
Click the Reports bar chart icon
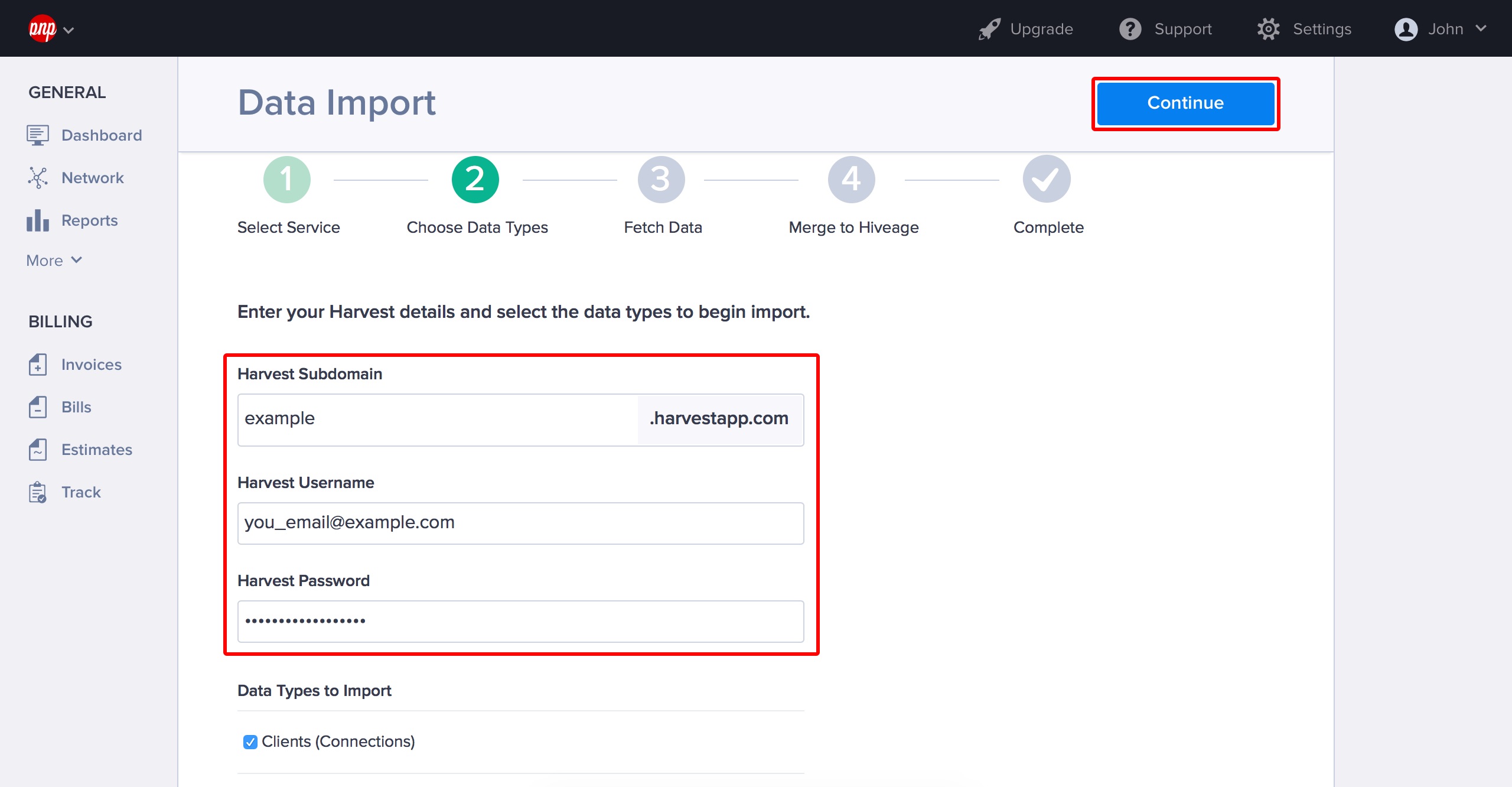point(37,220)
